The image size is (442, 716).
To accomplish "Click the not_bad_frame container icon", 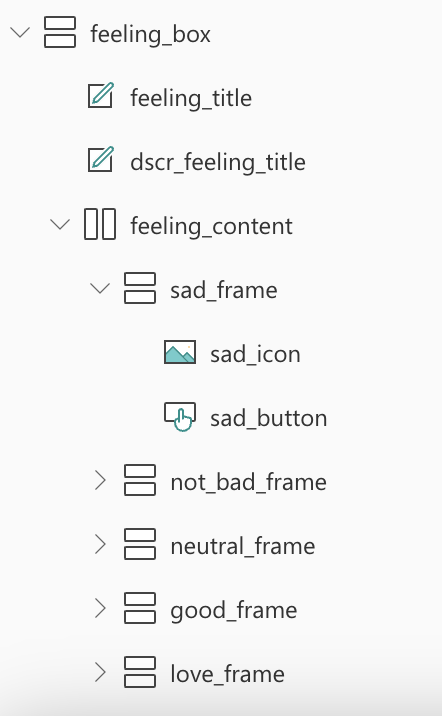I will (x=140, y=480).
